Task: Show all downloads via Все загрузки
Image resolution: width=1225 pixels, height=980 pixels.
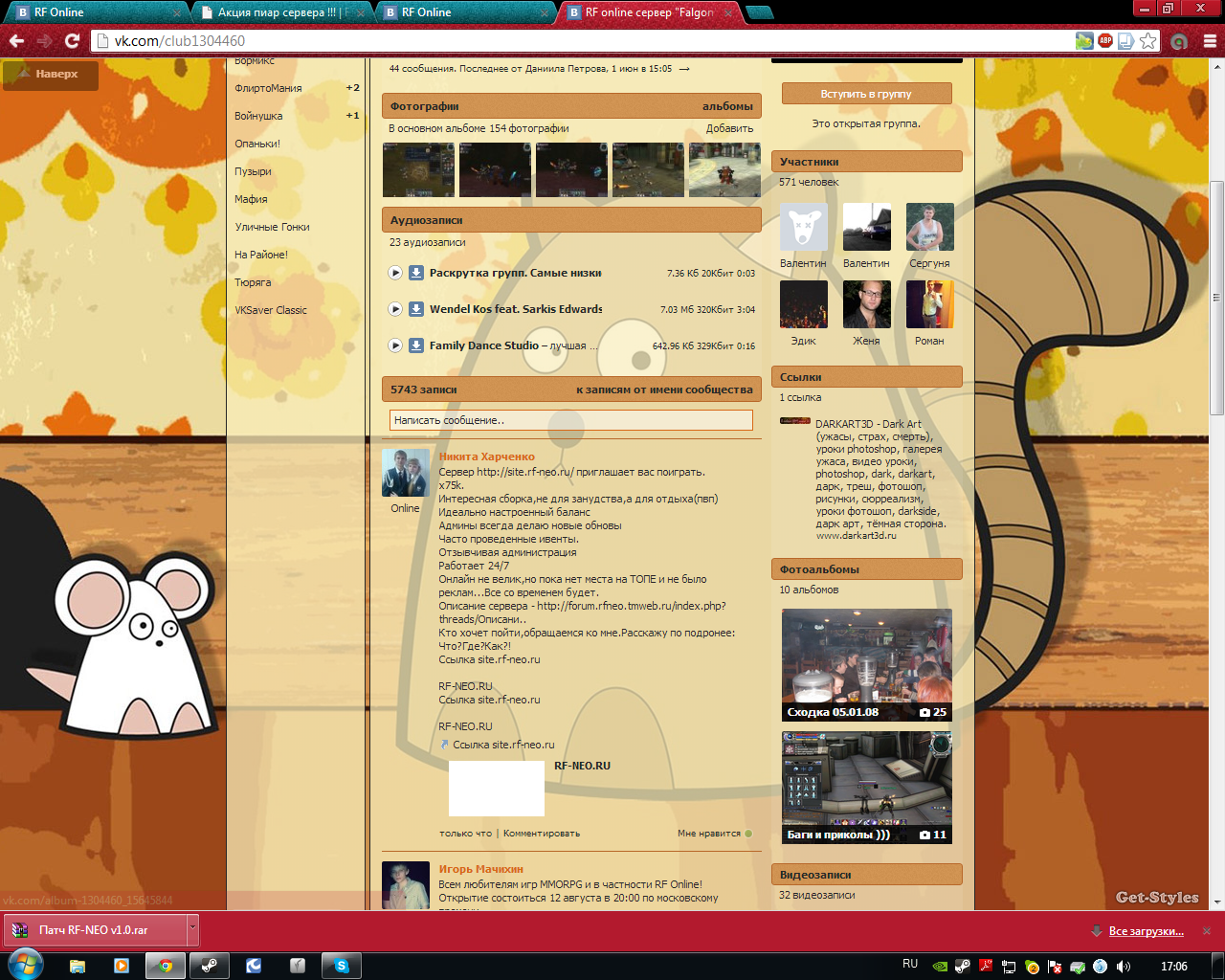Action: pyautogui.click(x=1146, y=931)
